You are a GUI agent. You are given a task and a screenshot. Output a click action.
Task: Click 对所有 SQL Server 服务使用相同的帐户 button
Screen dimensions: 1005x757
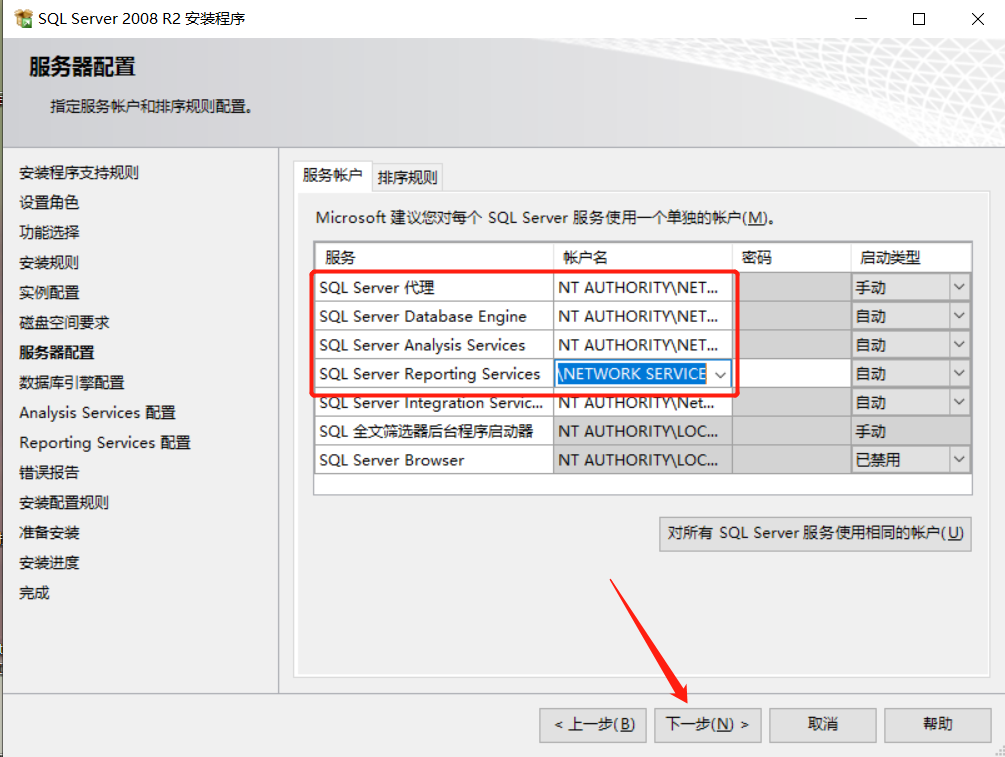pyautogui.click(x=815, y=533)
